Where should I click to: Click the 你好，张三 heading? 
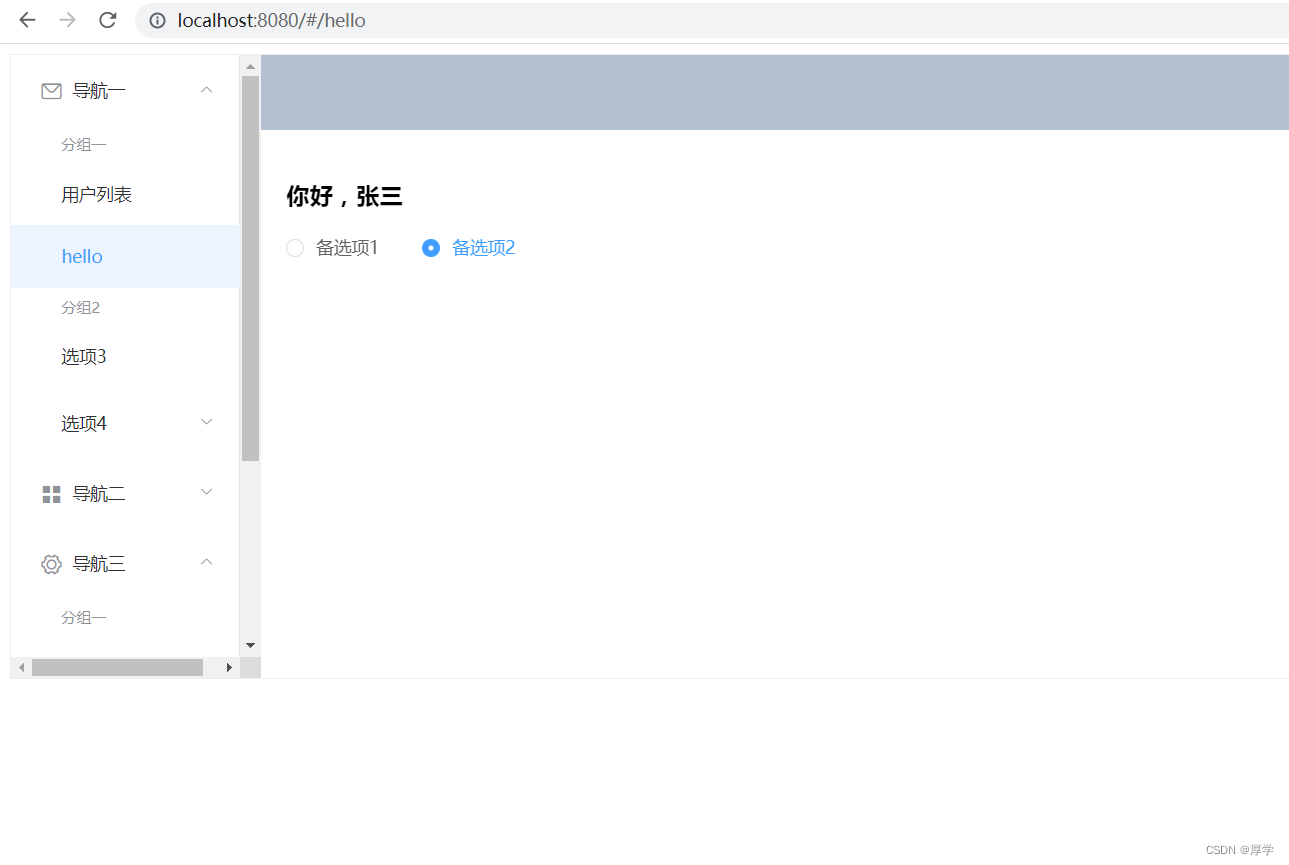point(344,196)
